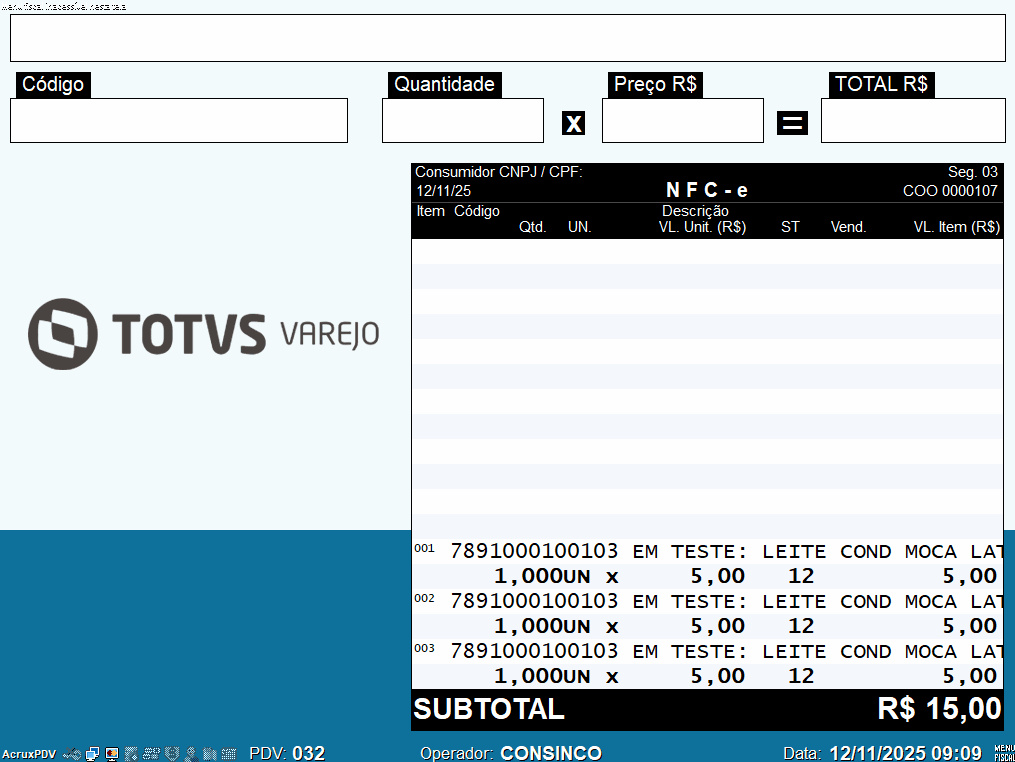Click the Código label
Screen dimensions: 1015x762
(x=53, y=85)
